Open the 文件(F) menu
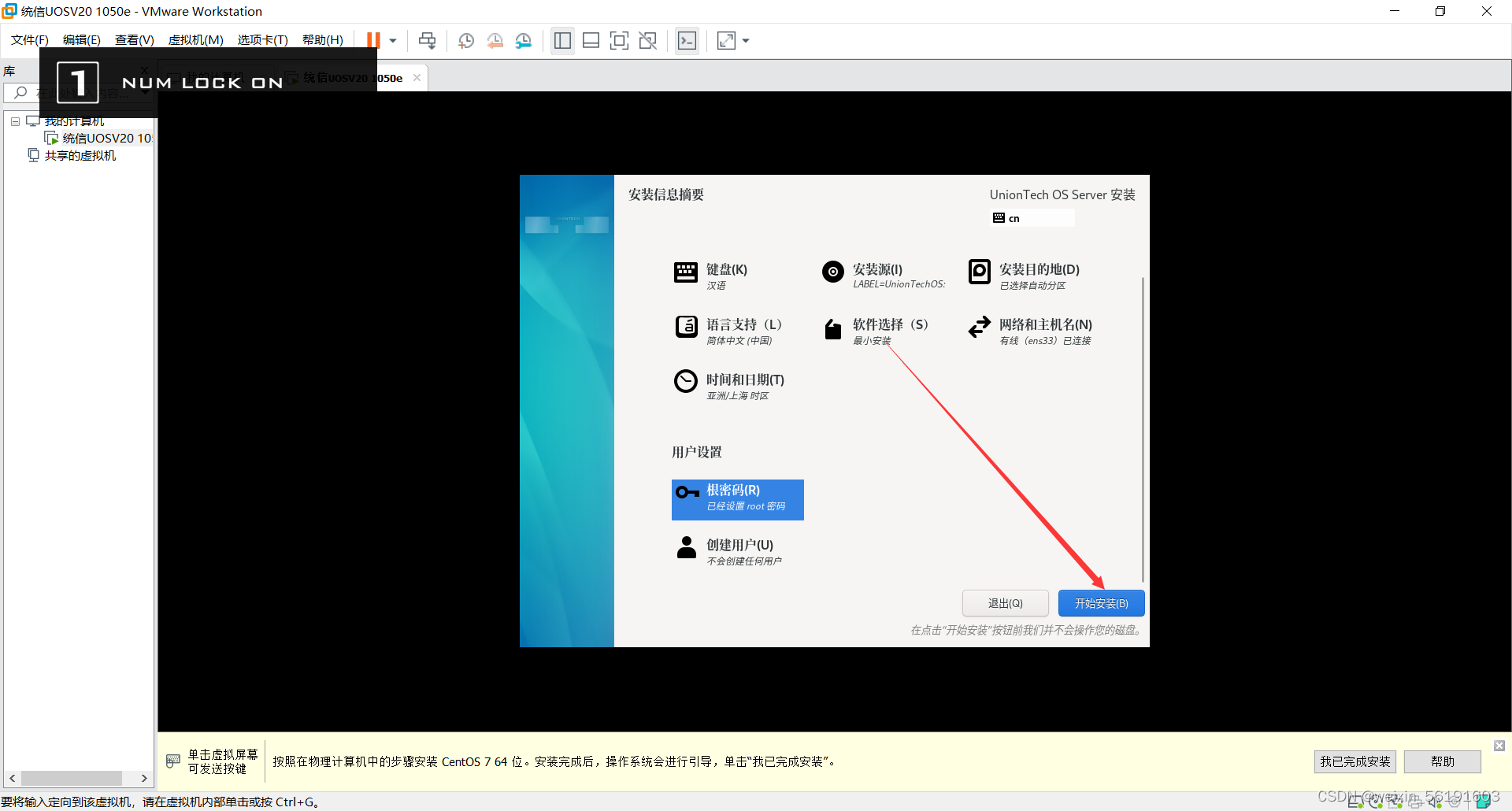The height and width of the screenshot is (811, 1512). click(x=30, y=40)
